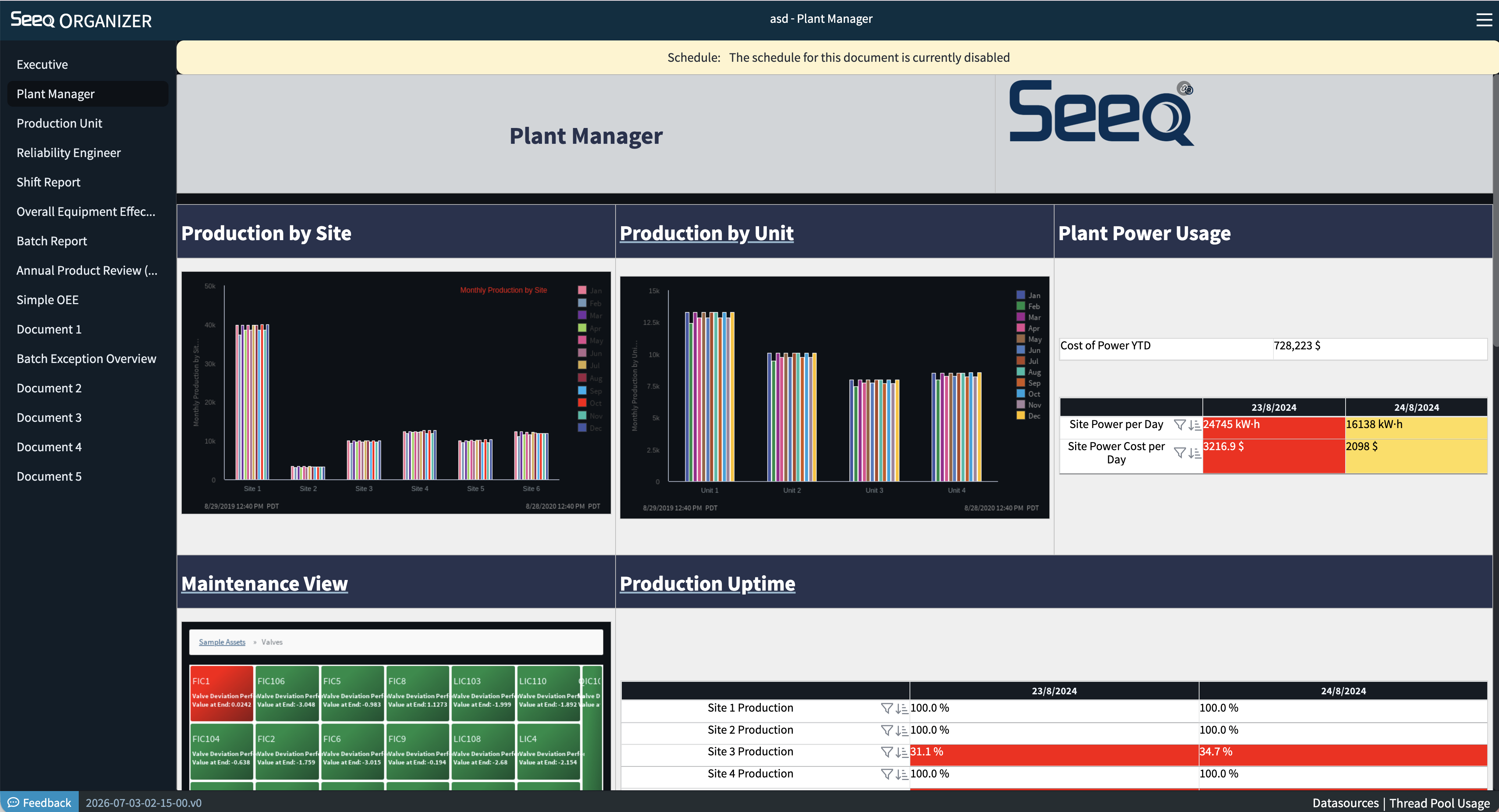Open Batch Exception Overview document
The width and height of the screenshot is (1499, 812).
coord(86,359)
